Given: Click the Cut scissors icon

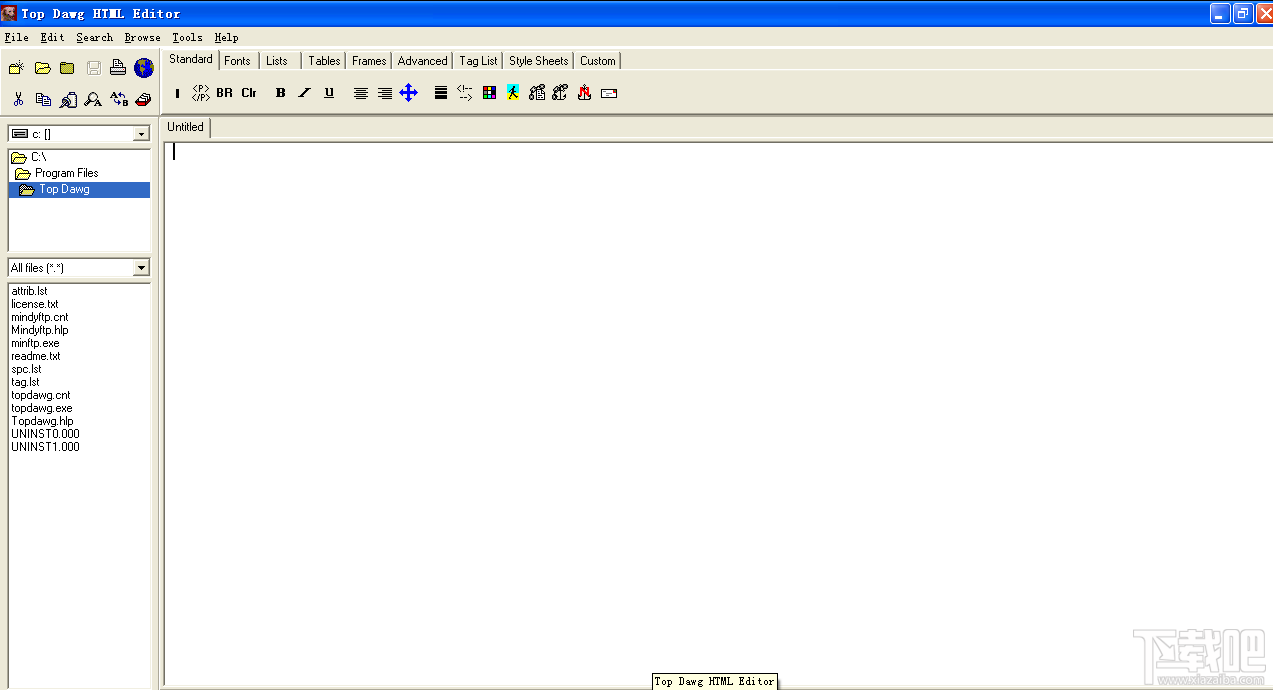Looking at the screenshot, I should [x=18, y=99].
